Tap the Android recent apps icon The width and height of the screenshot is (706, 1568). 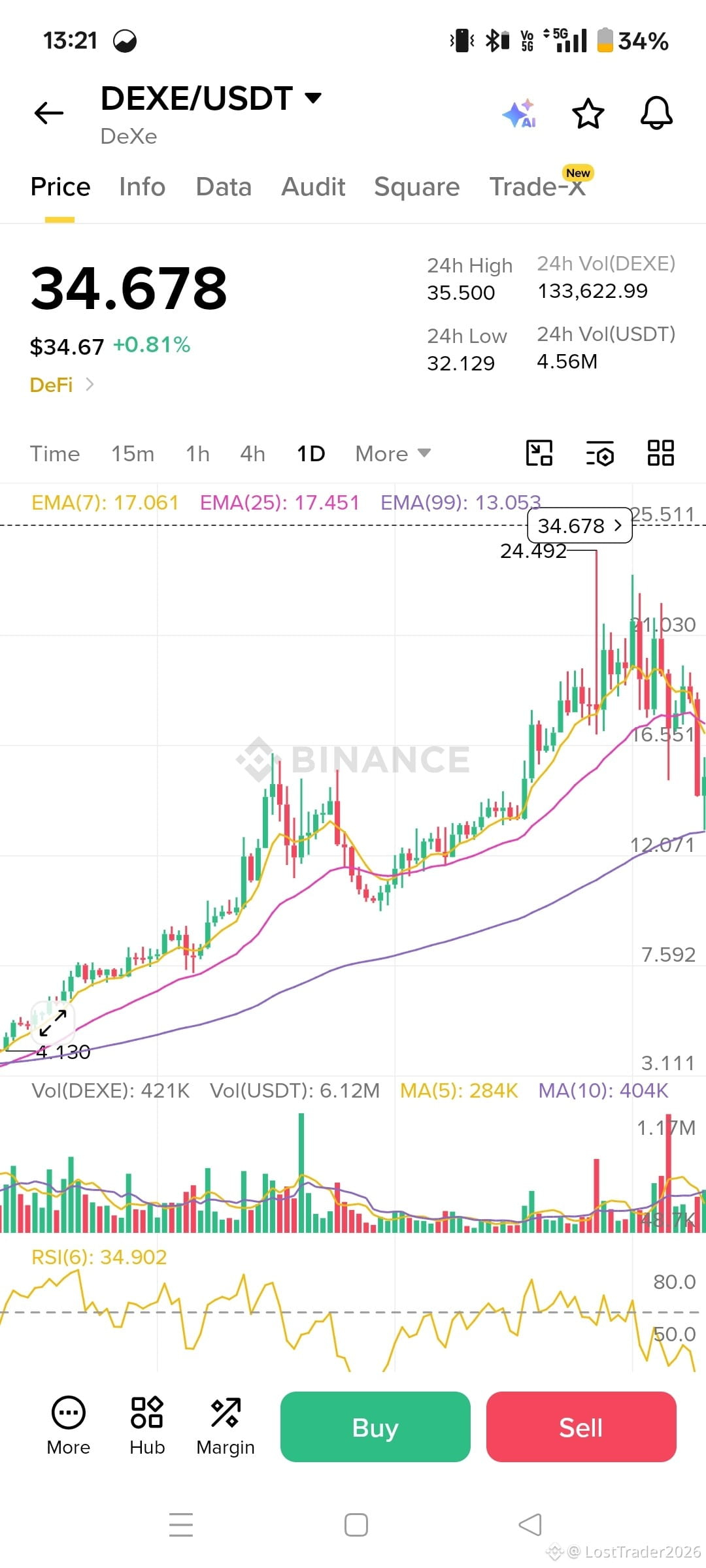[x=181, y=1525]
